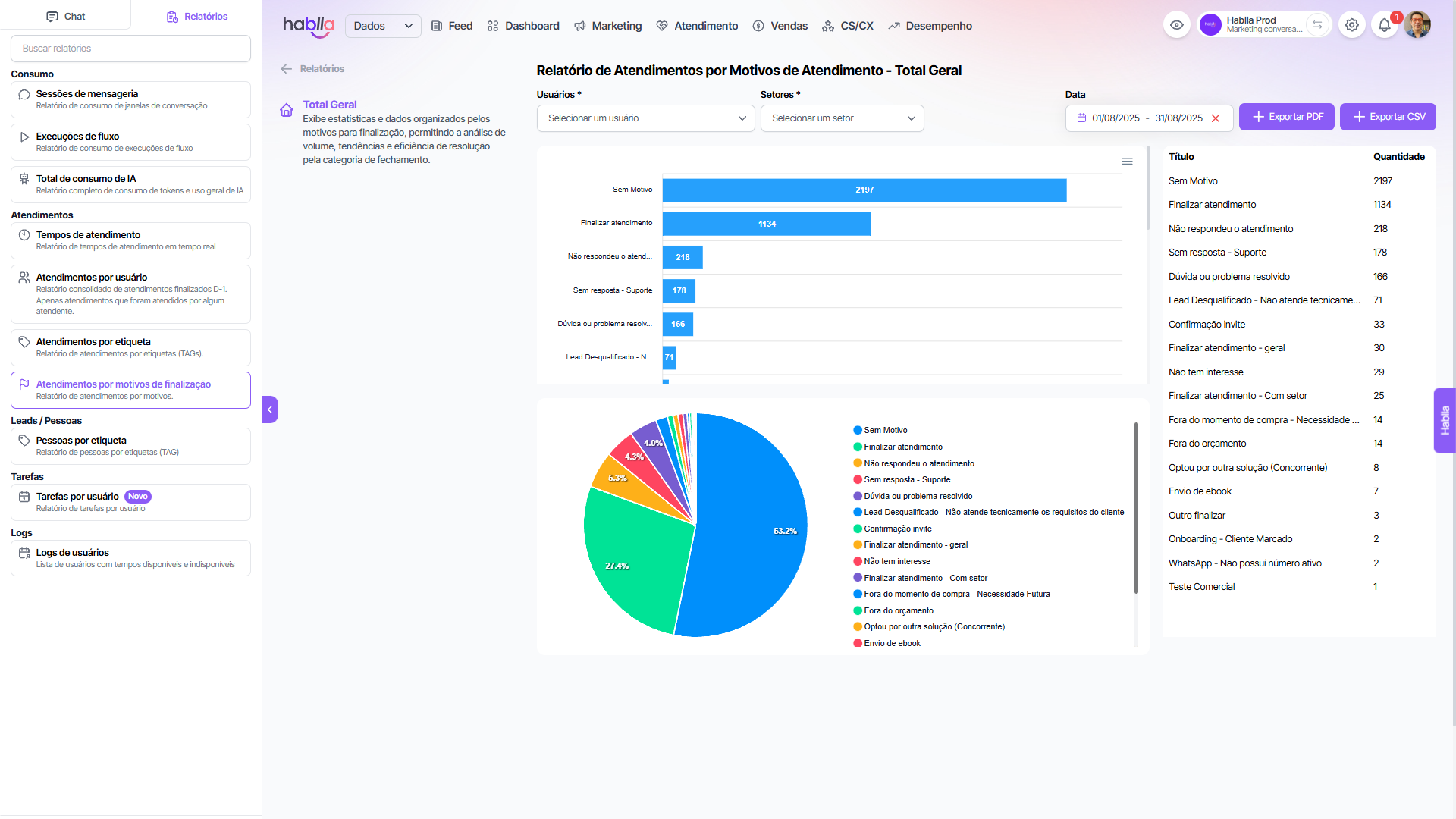Viewport: 1456px width, 819px height.
Task: Open the settings gear icon
Action: point(1351,25)
